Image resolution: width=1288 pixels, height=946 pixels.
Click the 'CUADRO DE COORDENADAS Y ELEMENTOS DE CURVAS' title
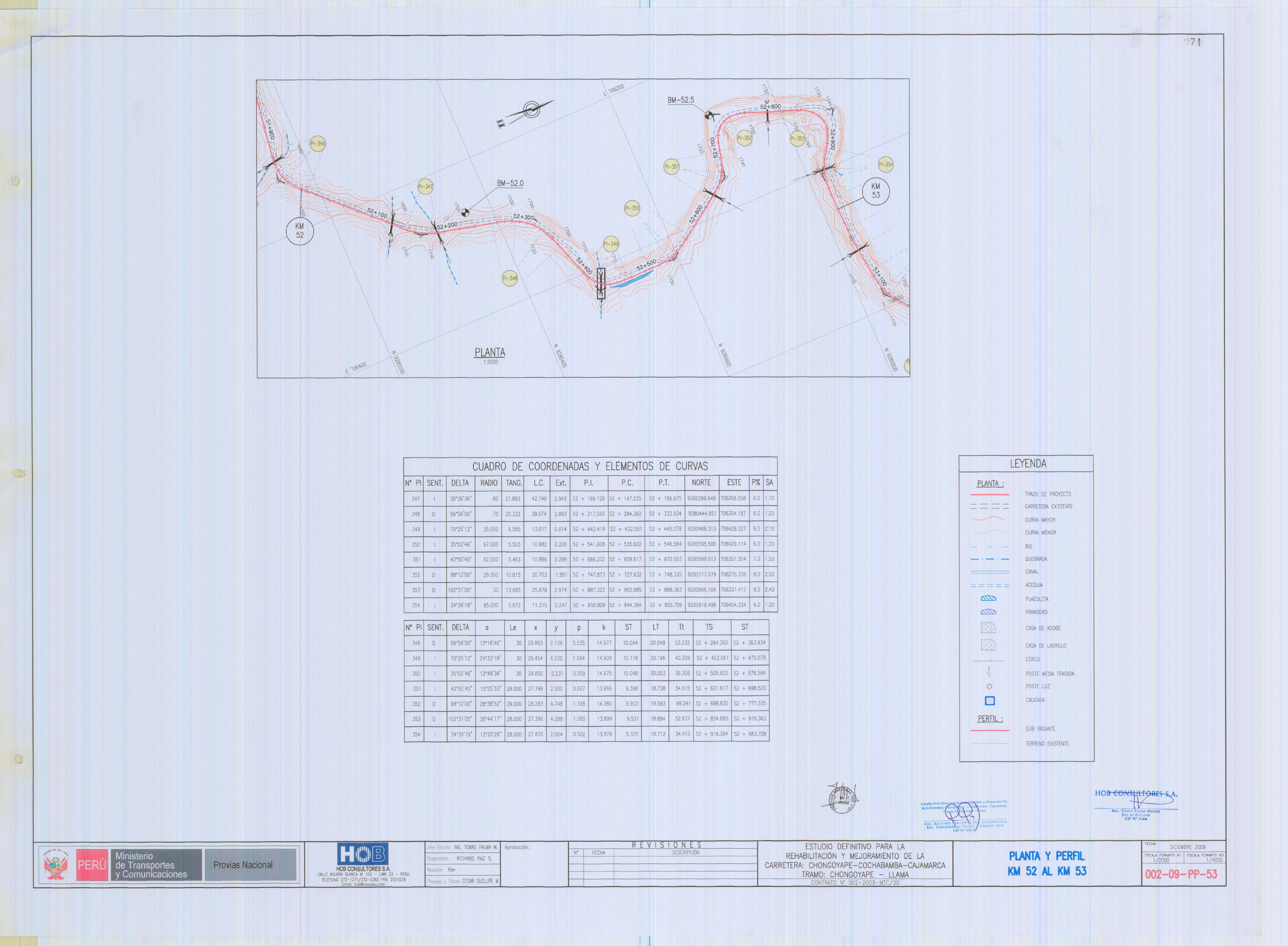coord(590,466)
